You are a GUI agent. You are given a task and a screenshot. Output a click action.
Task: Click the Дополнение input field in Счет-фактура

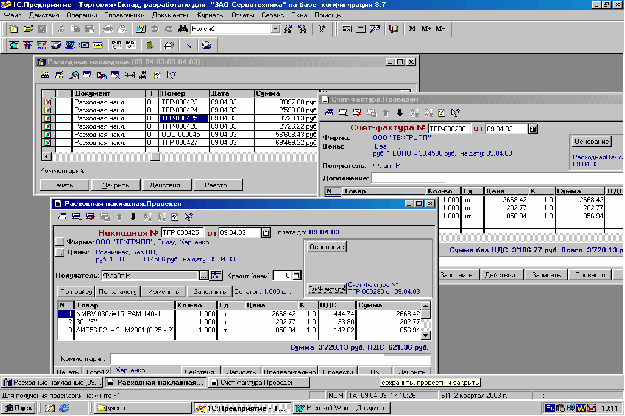(497, 178)
